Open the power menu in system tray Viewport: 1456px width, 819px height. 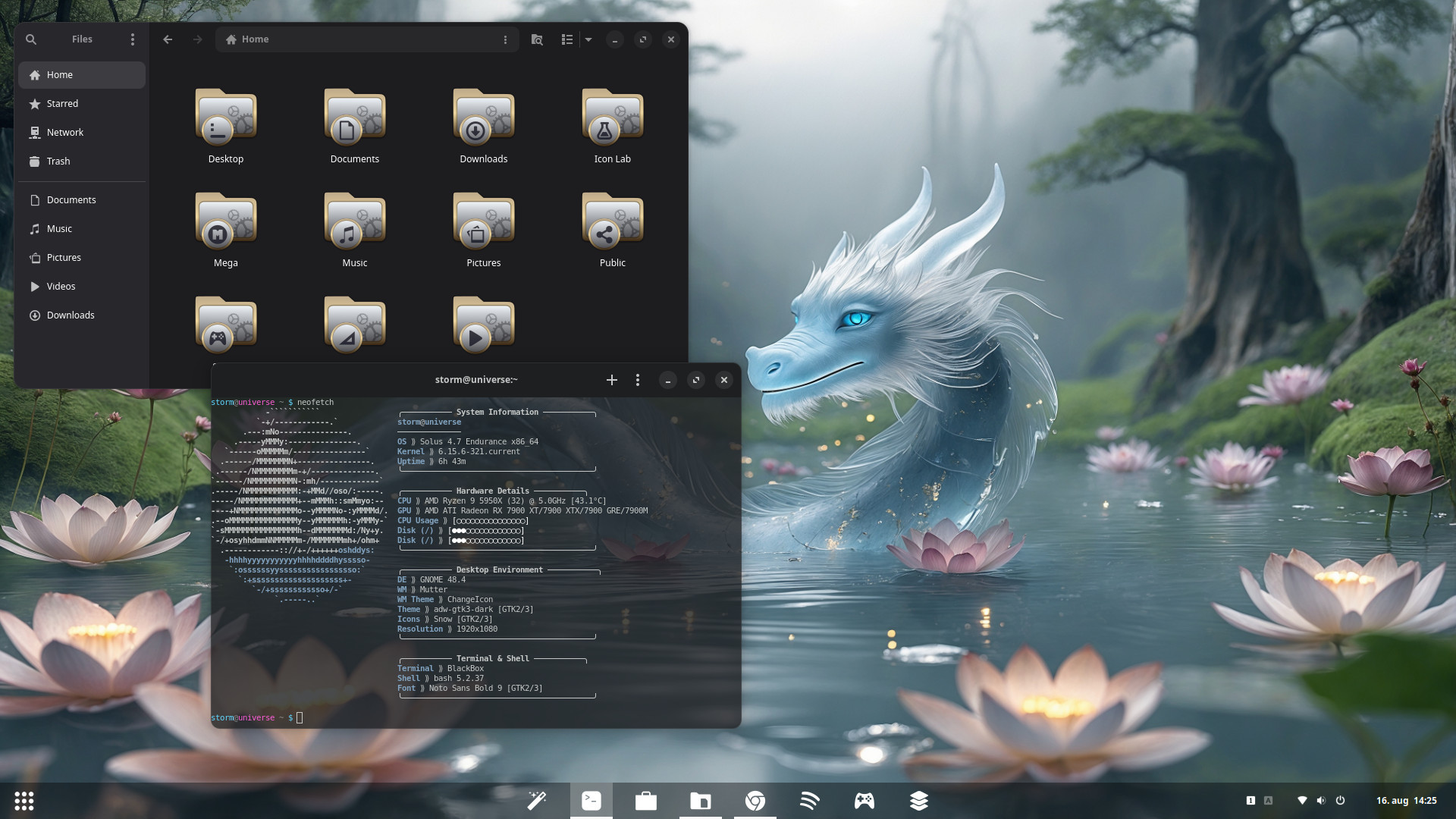[1340, 801]
